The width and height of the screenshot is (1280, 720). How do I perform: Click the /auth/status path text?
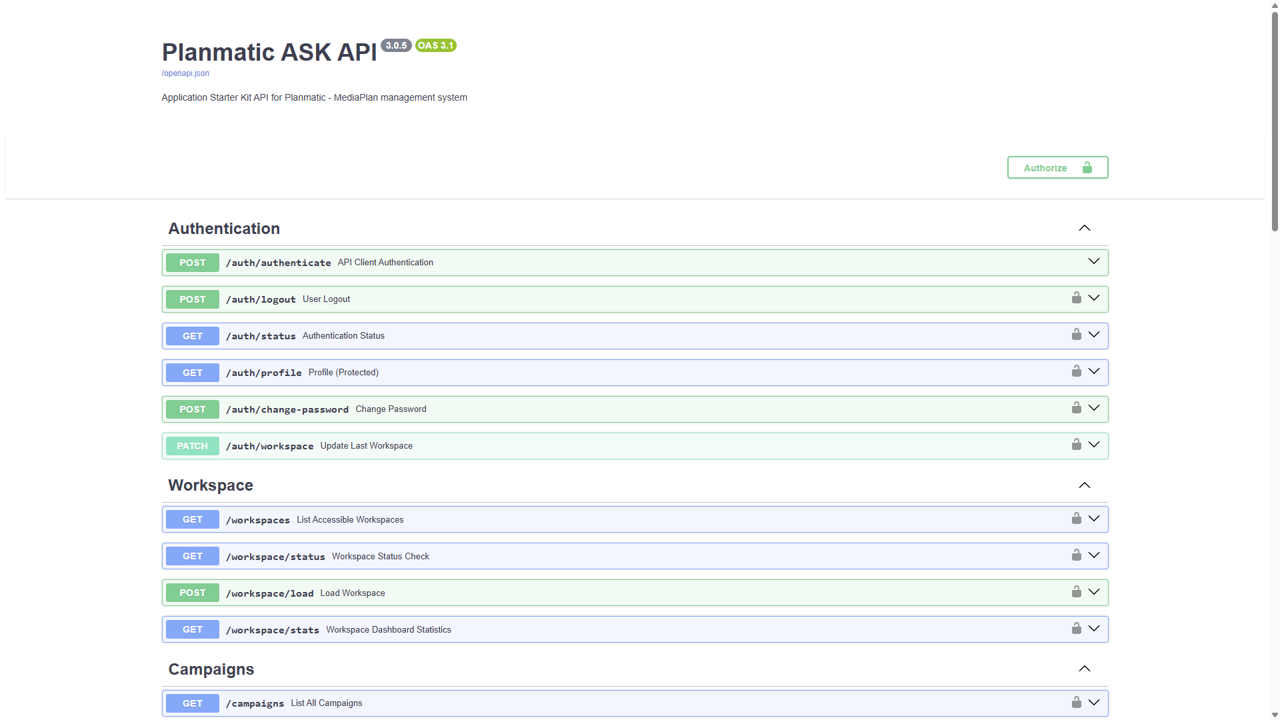(x=261, y=336)
